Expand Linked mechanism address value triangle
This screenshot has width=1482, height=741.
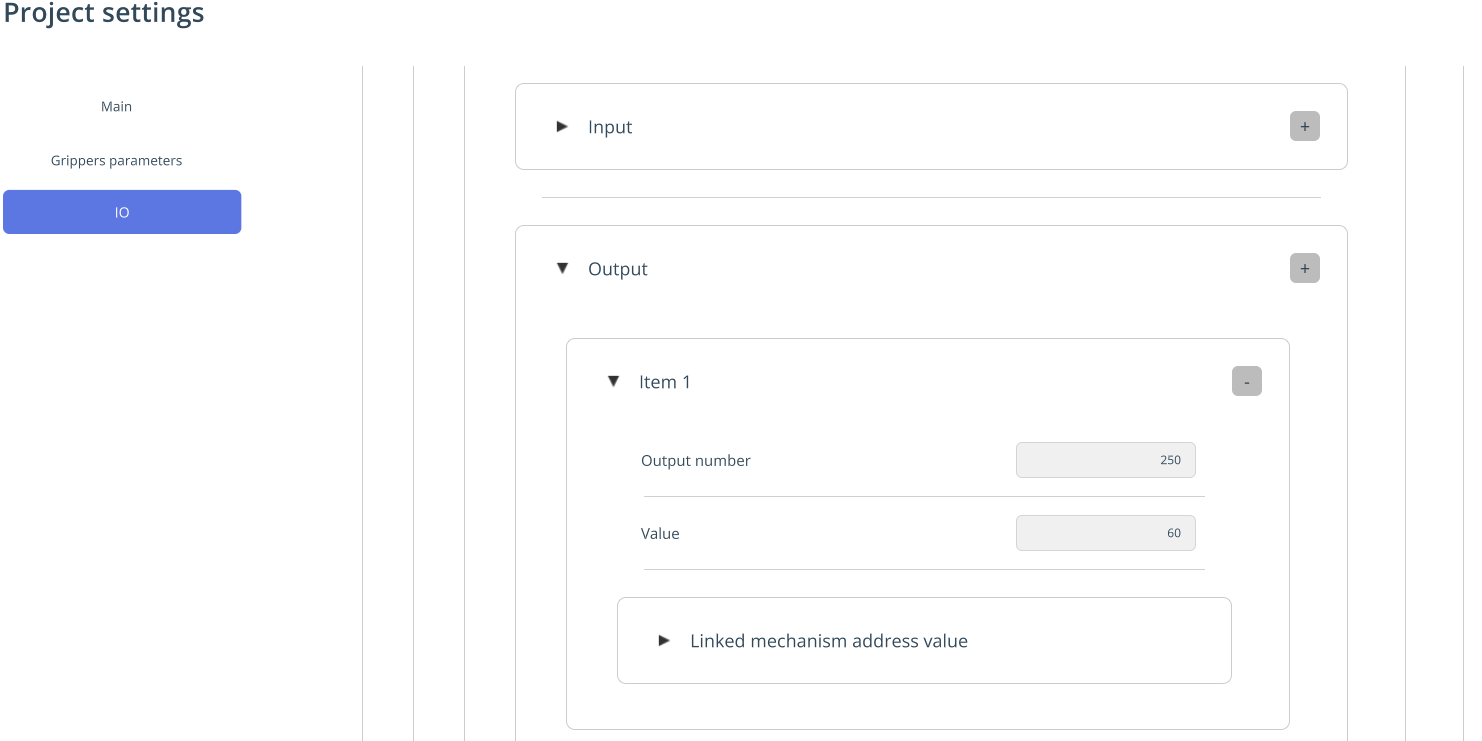(664, 640)
